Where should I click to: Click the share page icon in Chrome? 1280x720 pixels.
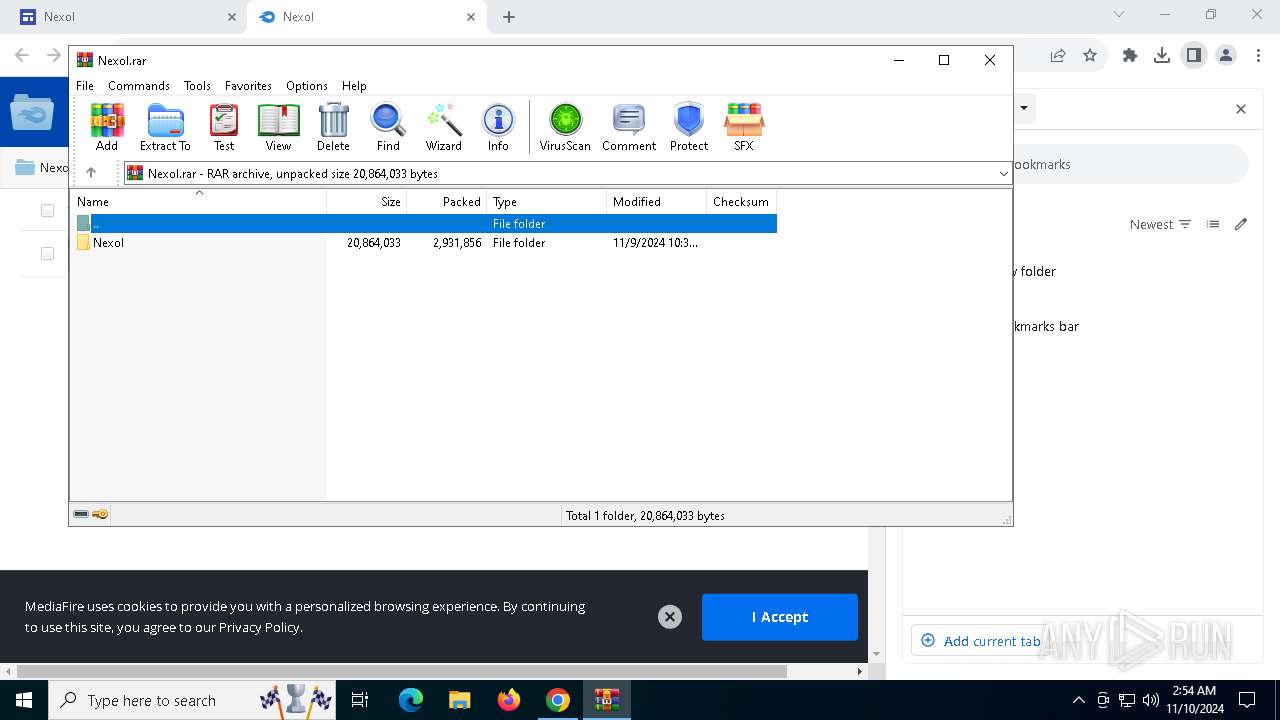[1058, 56]
